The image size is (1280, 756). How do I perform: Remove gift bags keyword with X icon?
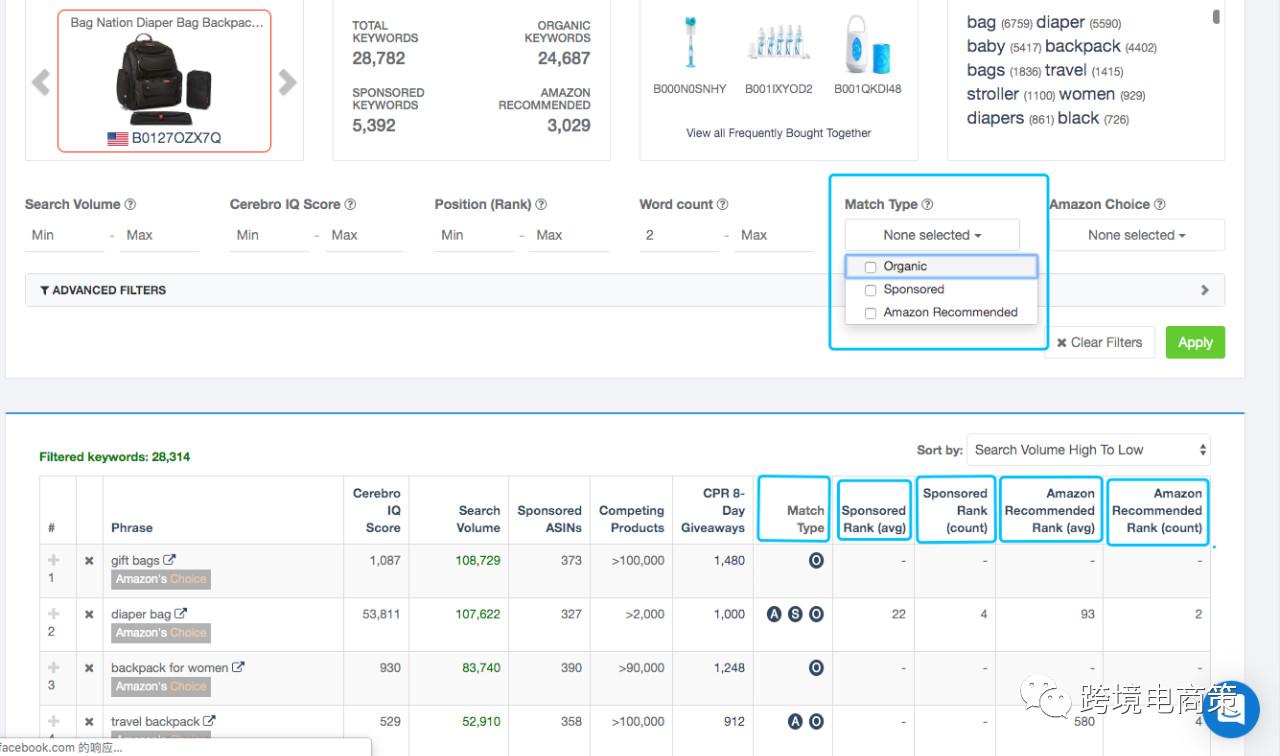pyautogui.click(x=89, y=561)
